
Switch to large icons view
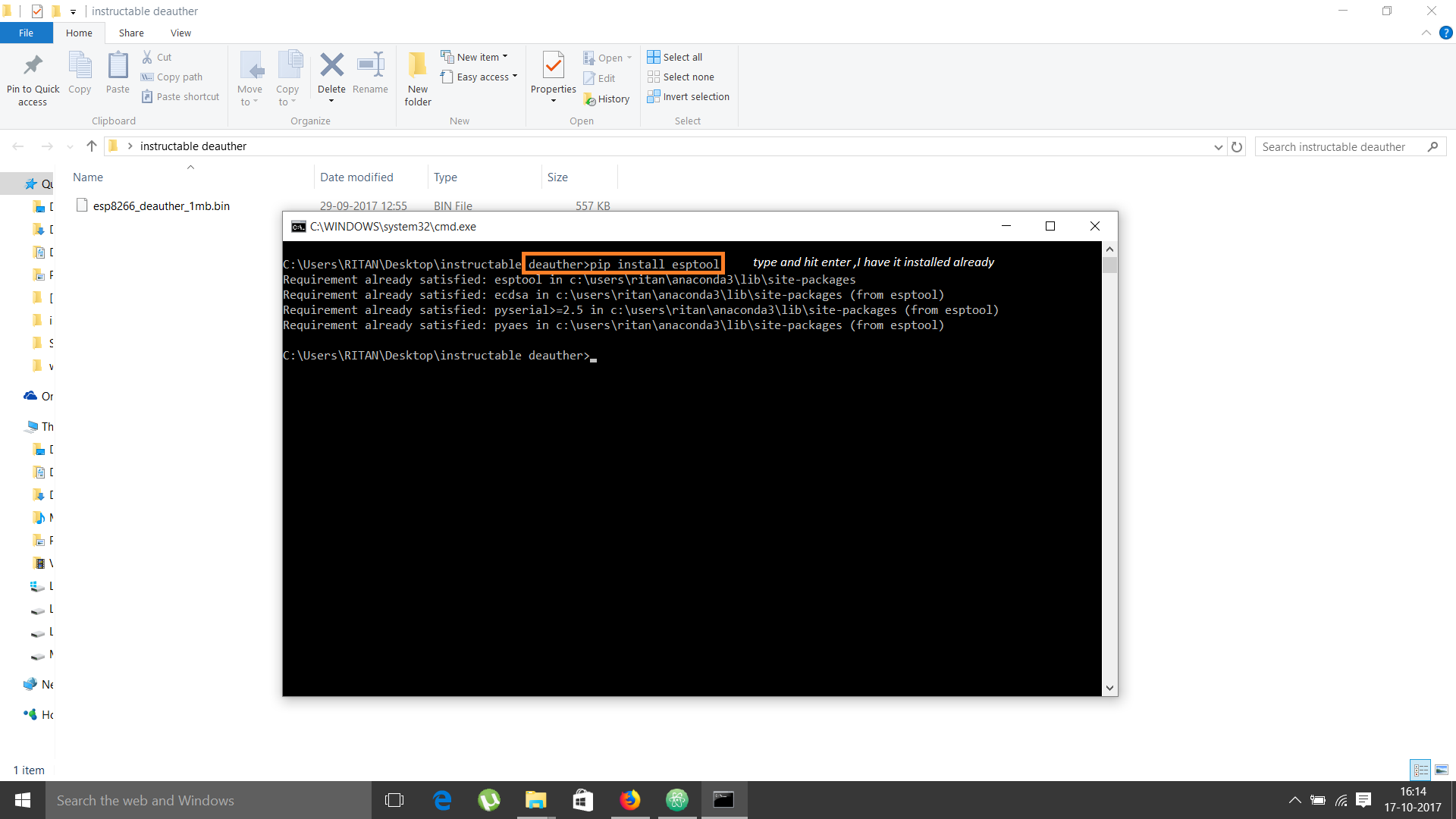1442,770
